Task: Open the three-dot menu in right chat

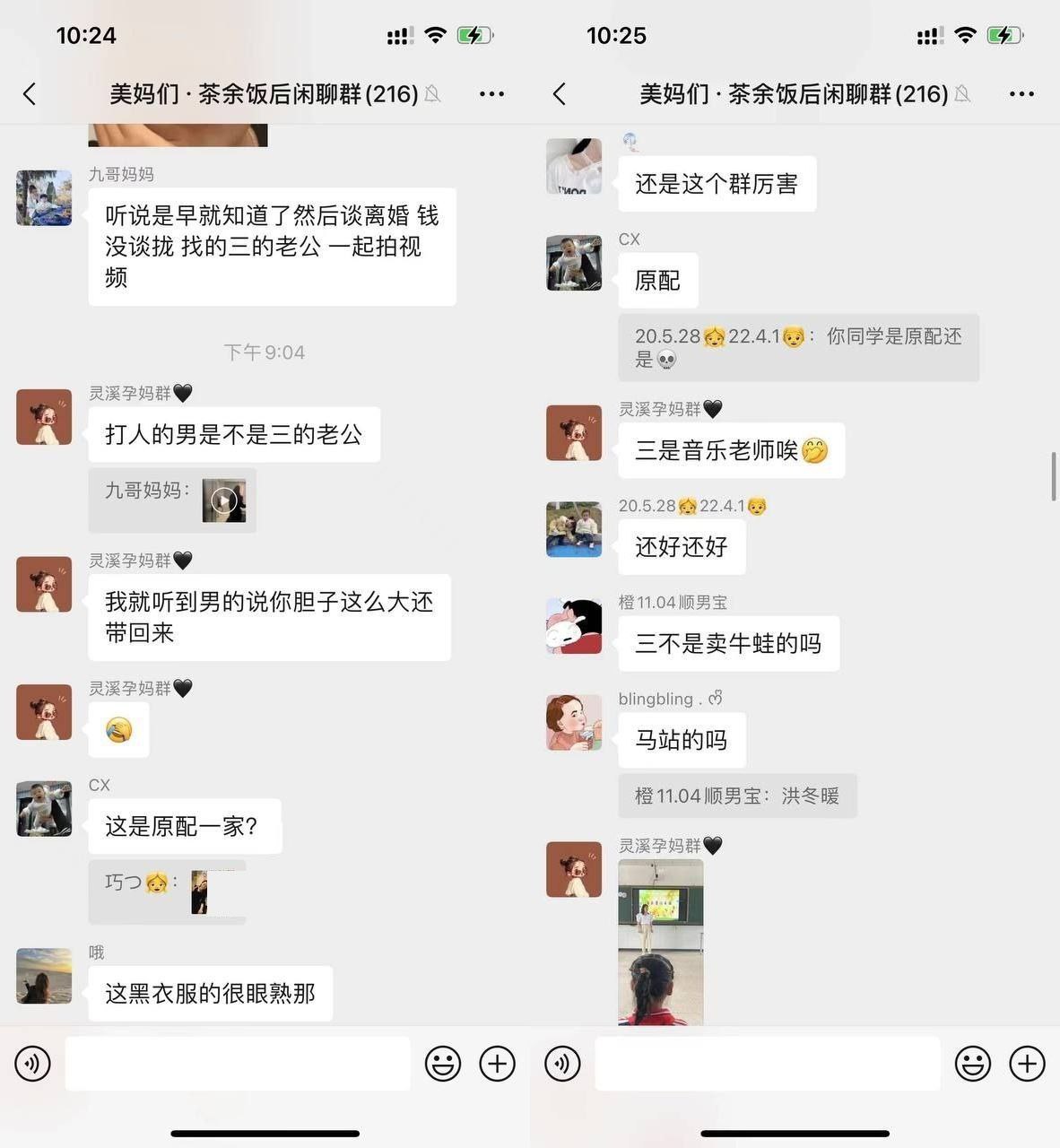Action: (x=1021, y=94)
